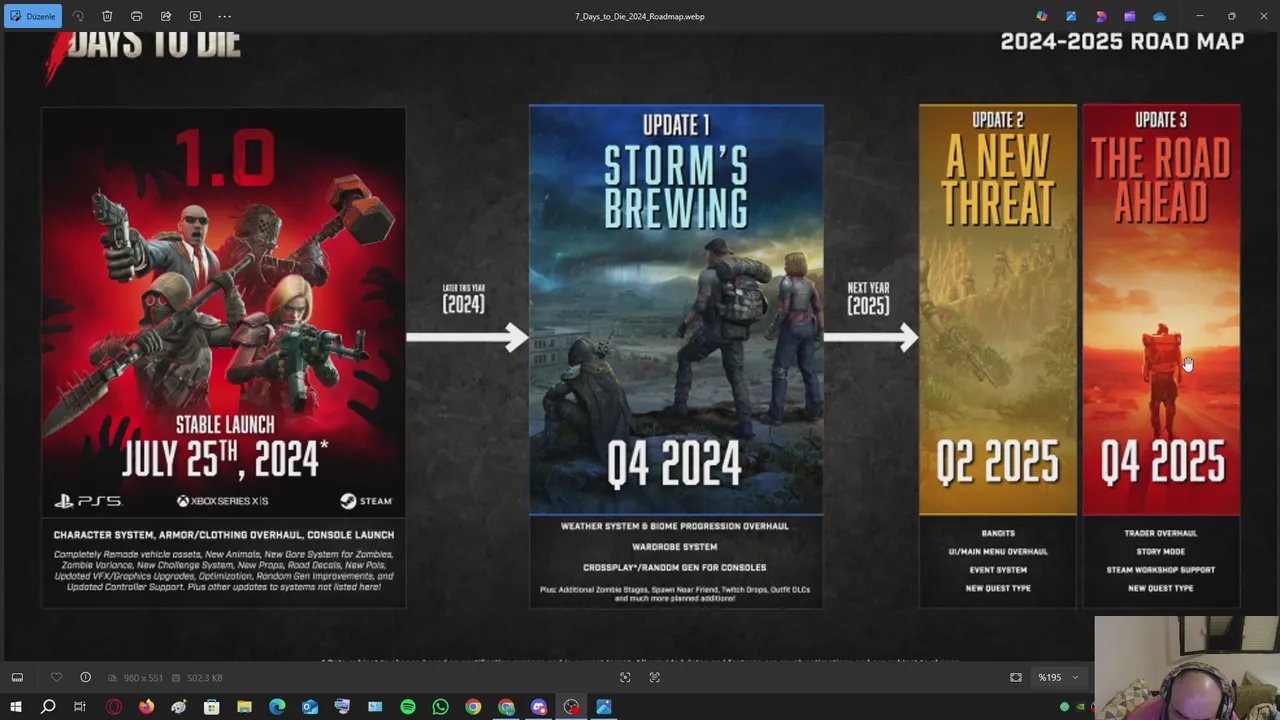Open the OneDrive cloud icon
The height and width of the screenshot is (720, 1280).
pyautogui.click(x=1159, y=16)
